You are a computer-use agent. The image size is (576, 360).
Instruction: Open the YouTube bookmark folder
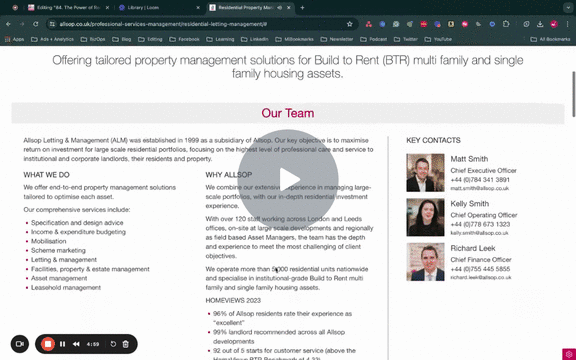[438, 39]
